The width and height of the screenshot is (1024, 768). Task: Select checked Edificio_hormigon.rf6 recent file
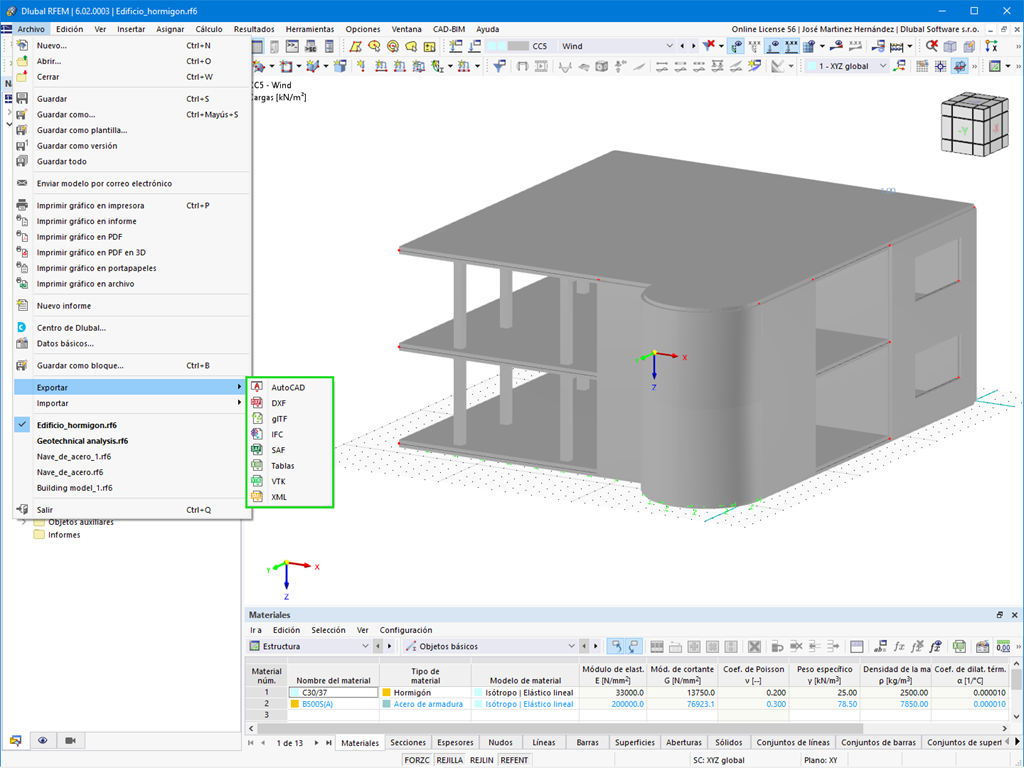coord(76,425)
